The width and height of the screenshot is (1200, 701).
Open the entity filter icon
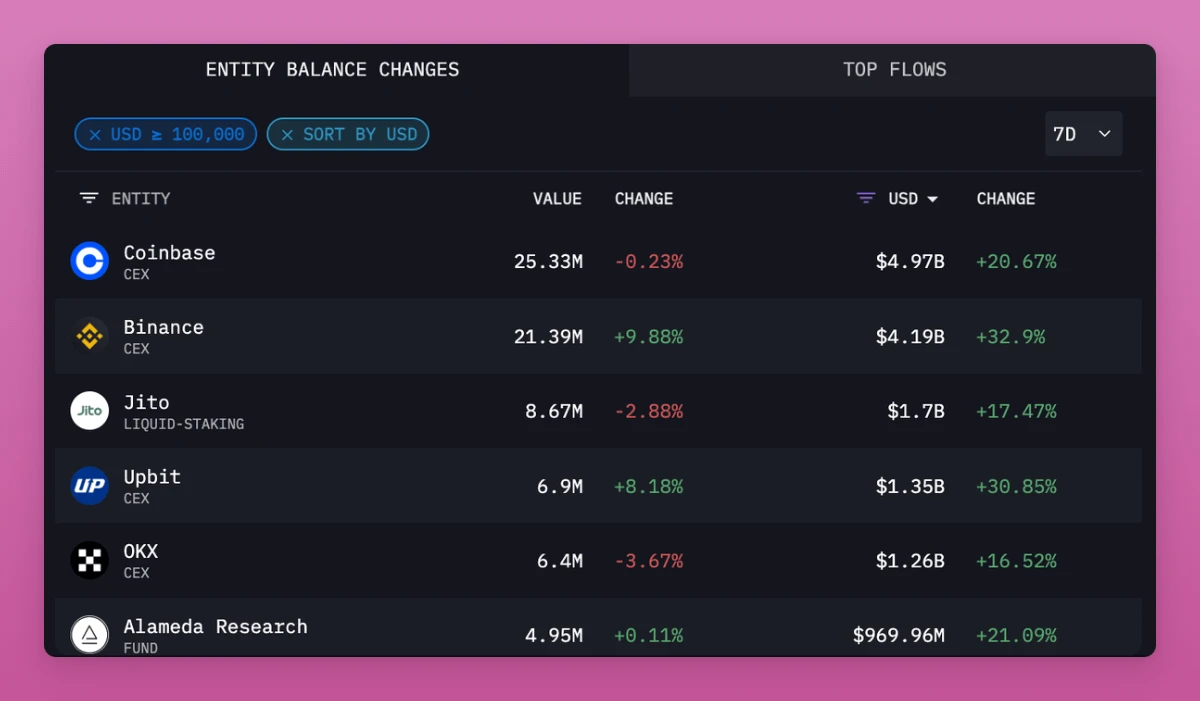click(x=89, y=199)
